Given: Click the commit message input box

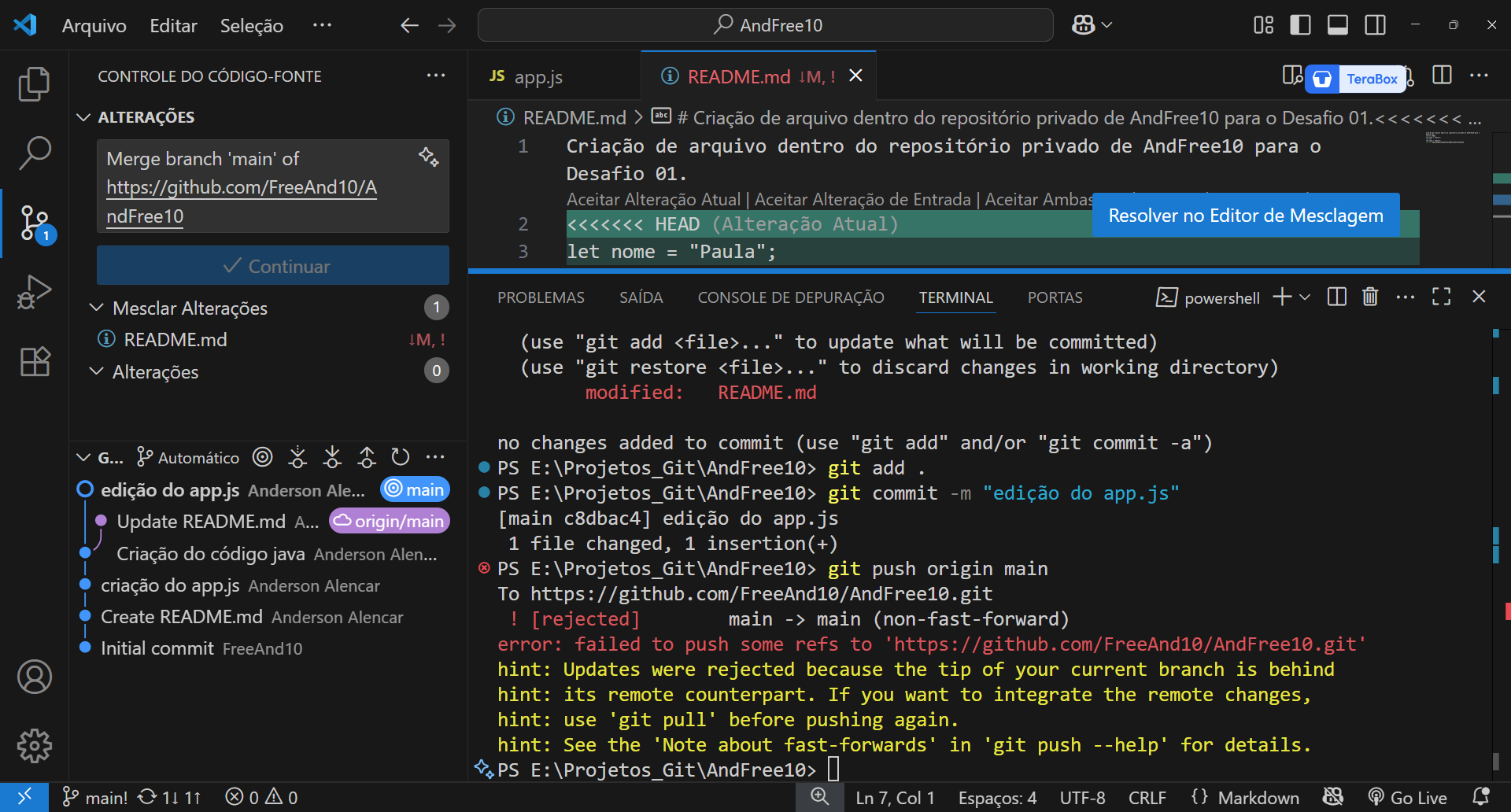Looking at the screenshot, I should (273, 186).
